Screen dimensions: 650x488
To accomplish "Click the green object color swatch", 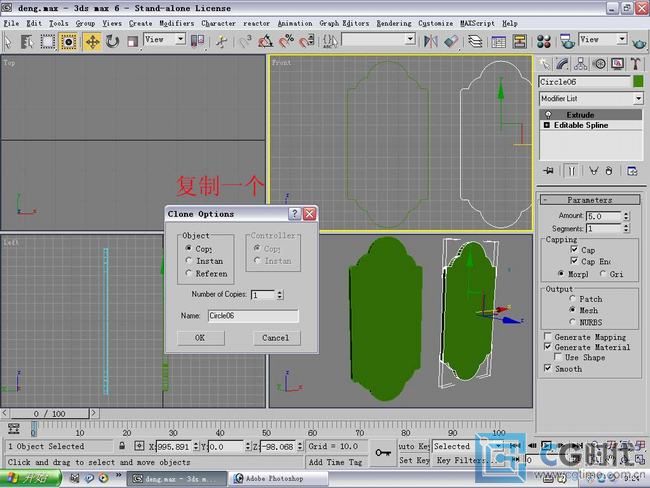I will point(638,81).
